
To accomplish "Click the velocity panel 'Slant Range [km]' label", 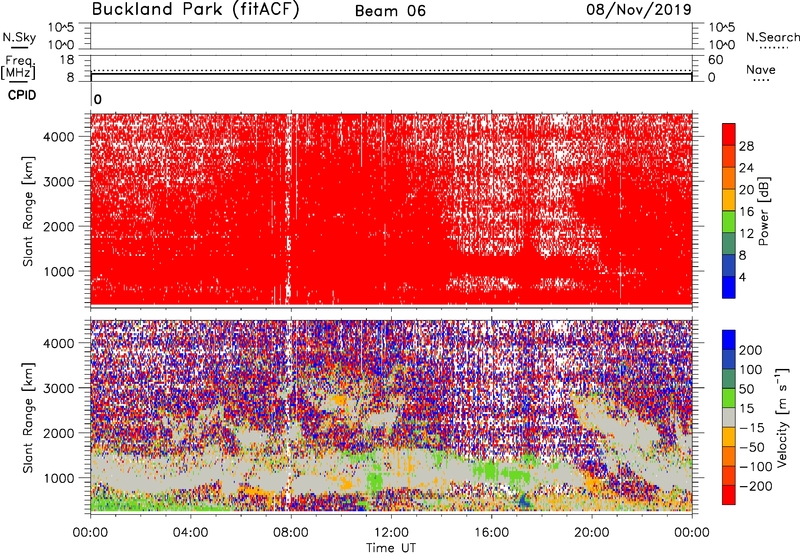I will [x=28, y=418].
